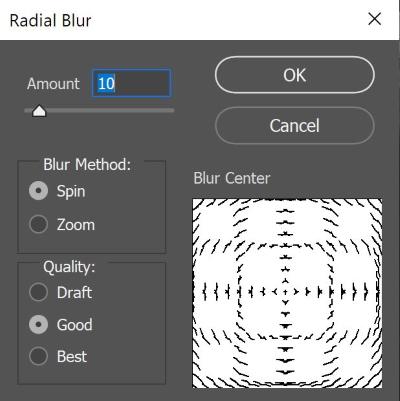Click the "Best" text label

72,356
